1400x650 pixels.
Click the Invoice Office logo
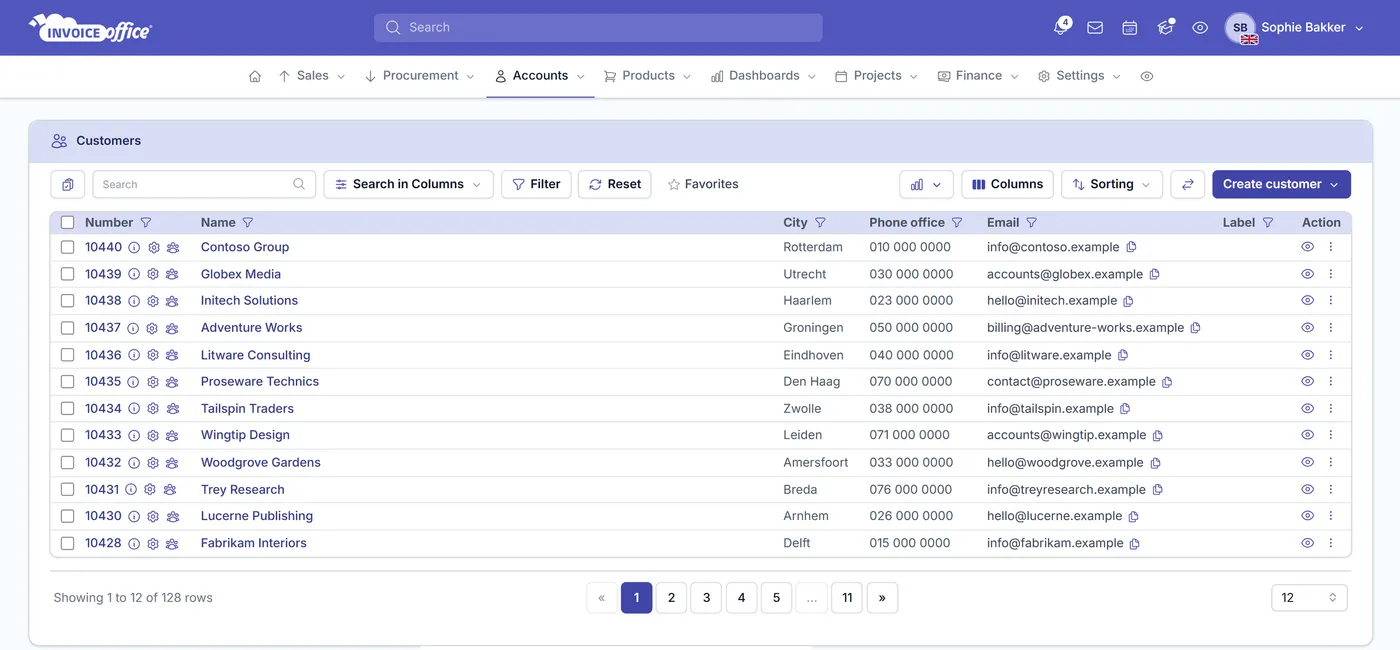(90, 28)
